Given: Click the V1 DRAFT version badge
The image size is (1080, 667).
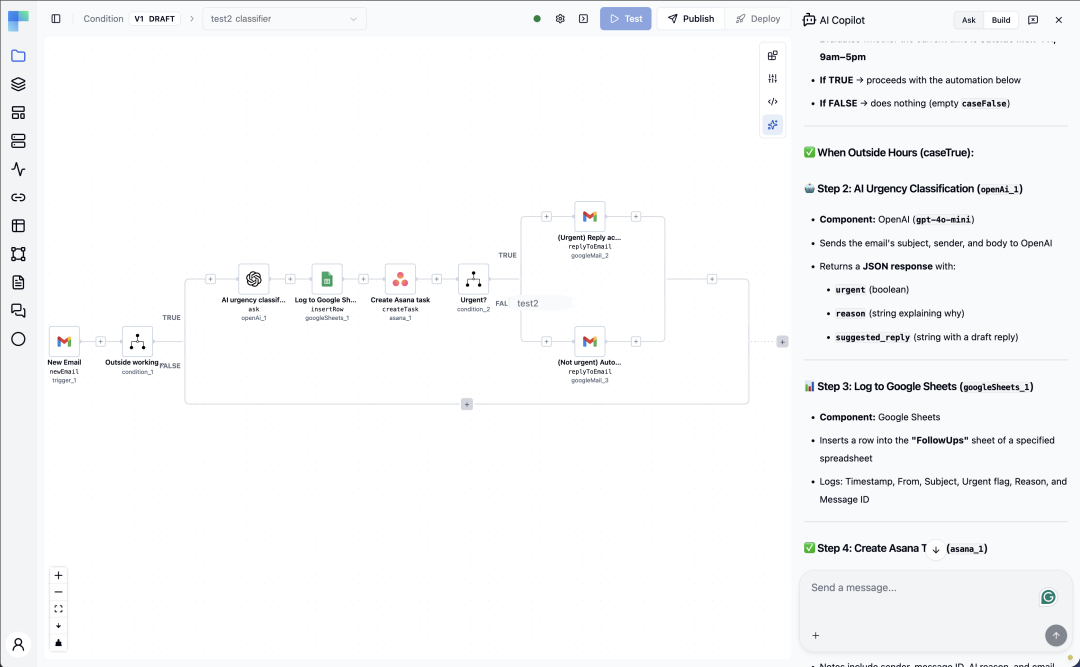Looking at the screenshot, I should coord(154,19).
